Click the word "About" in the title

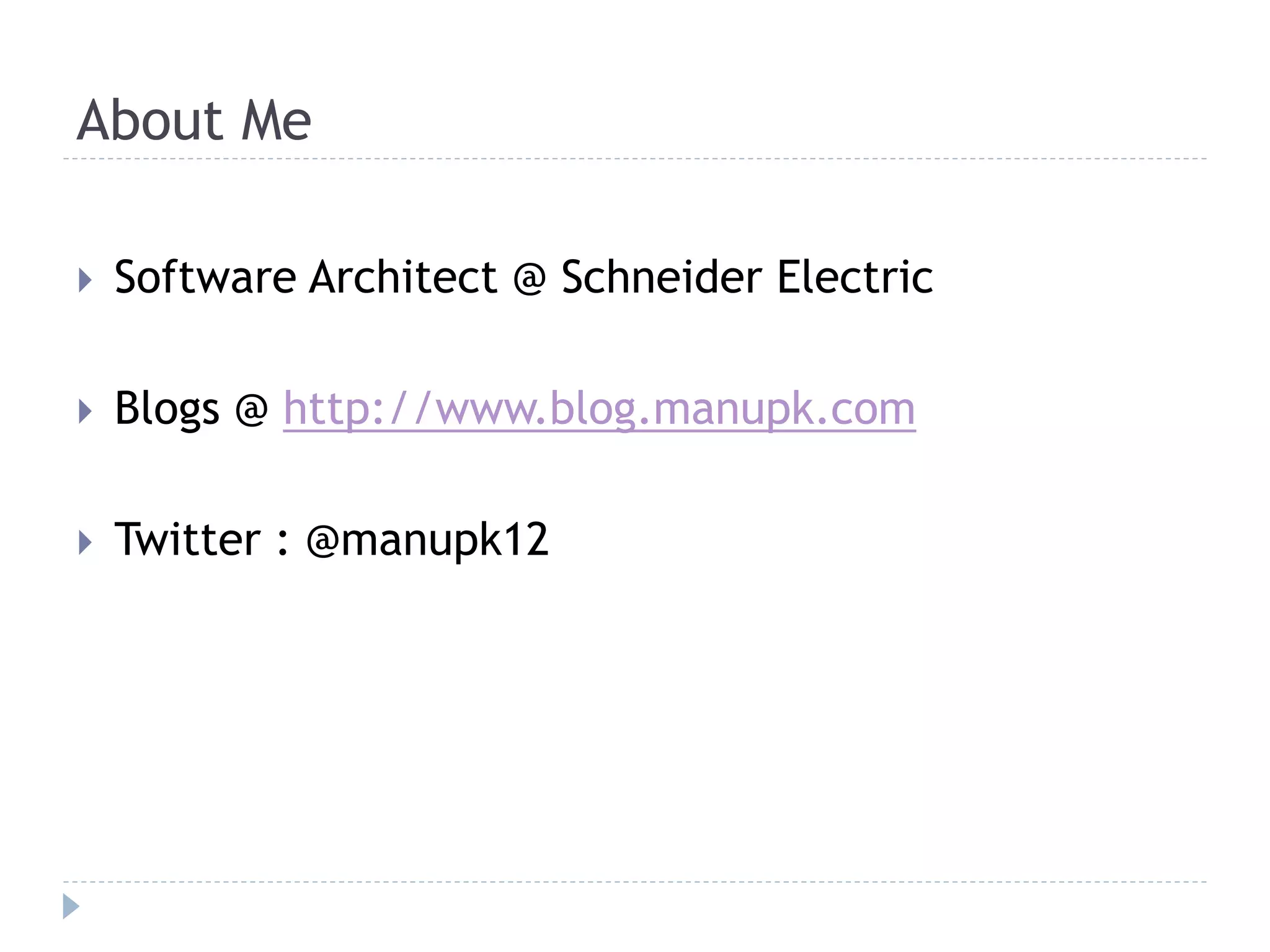point(149,120)
